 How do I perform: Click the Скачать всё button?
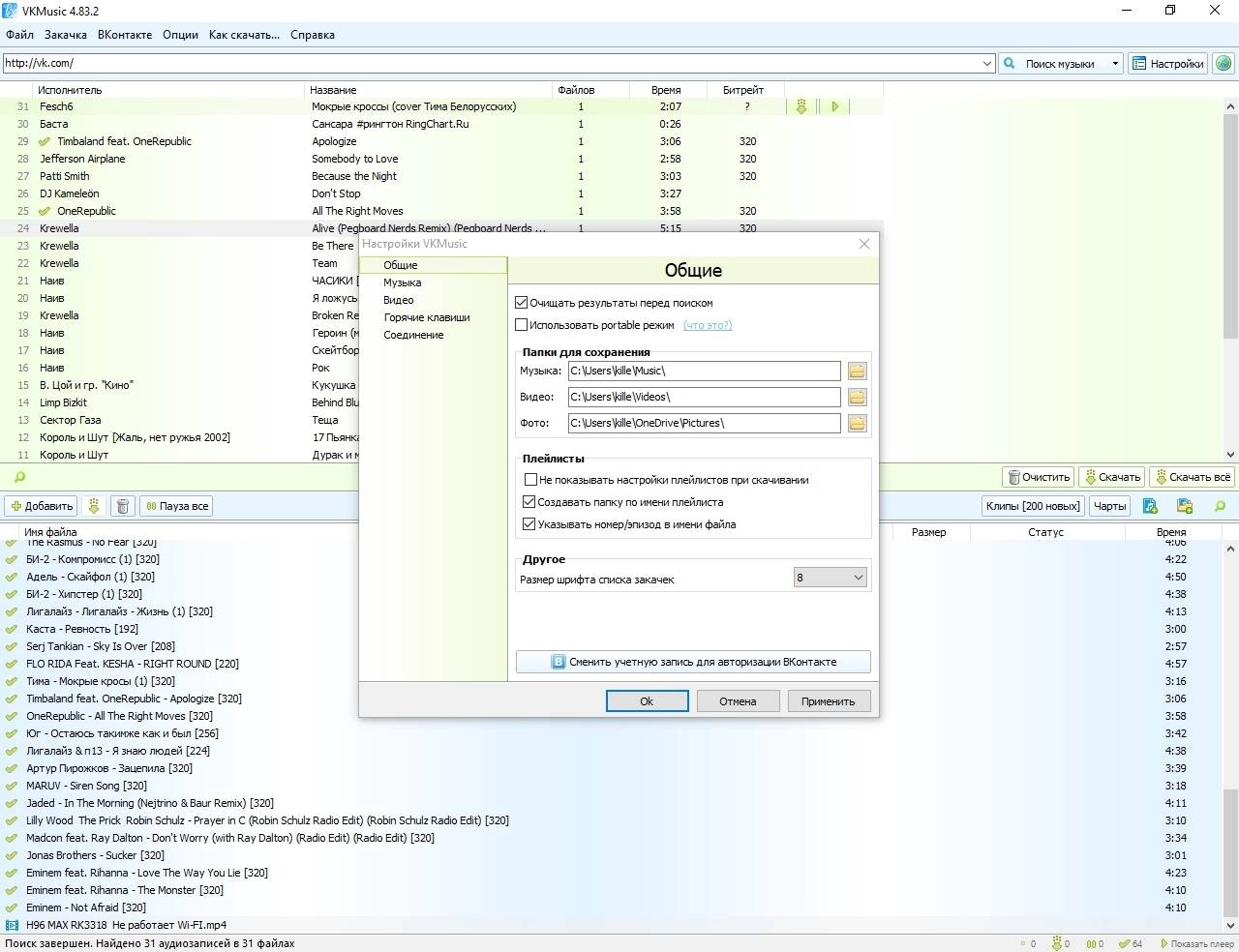(1191, 477)
